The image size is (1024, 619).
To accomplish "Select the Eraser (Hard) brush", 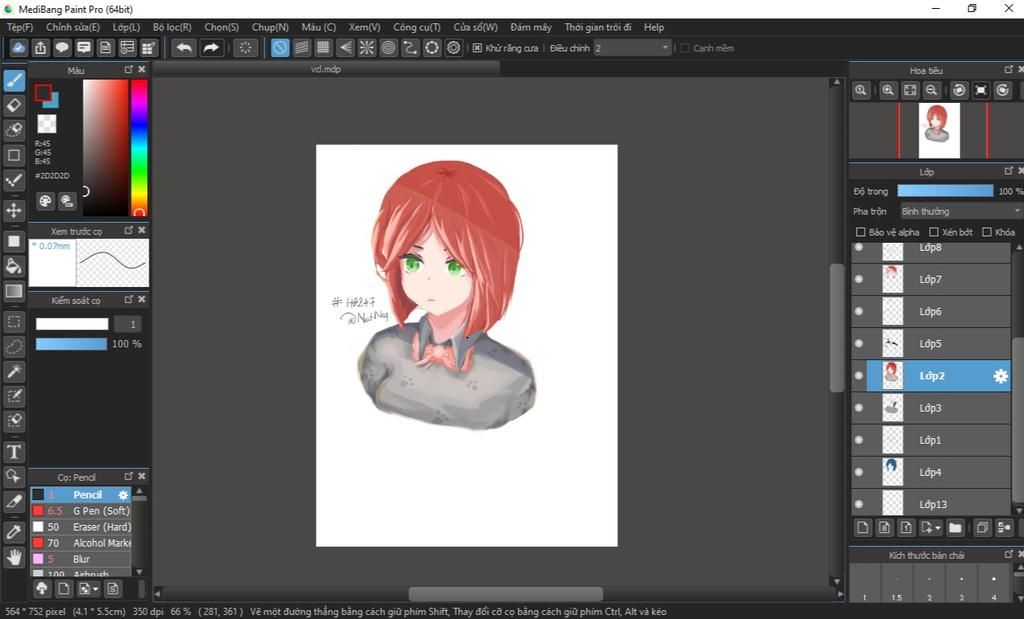I will [82, 527].
